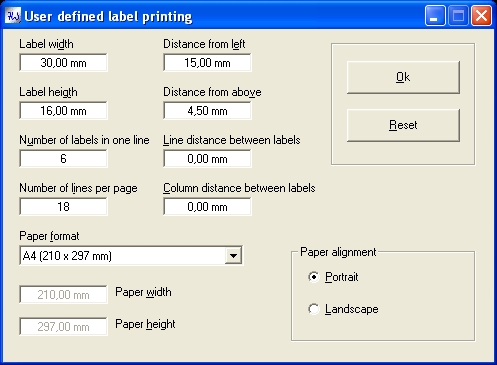This screenshot has height=365, width=497.
Task: Focus the Distance from left input field
Action: pyautogui.click(x=207, y=63)
